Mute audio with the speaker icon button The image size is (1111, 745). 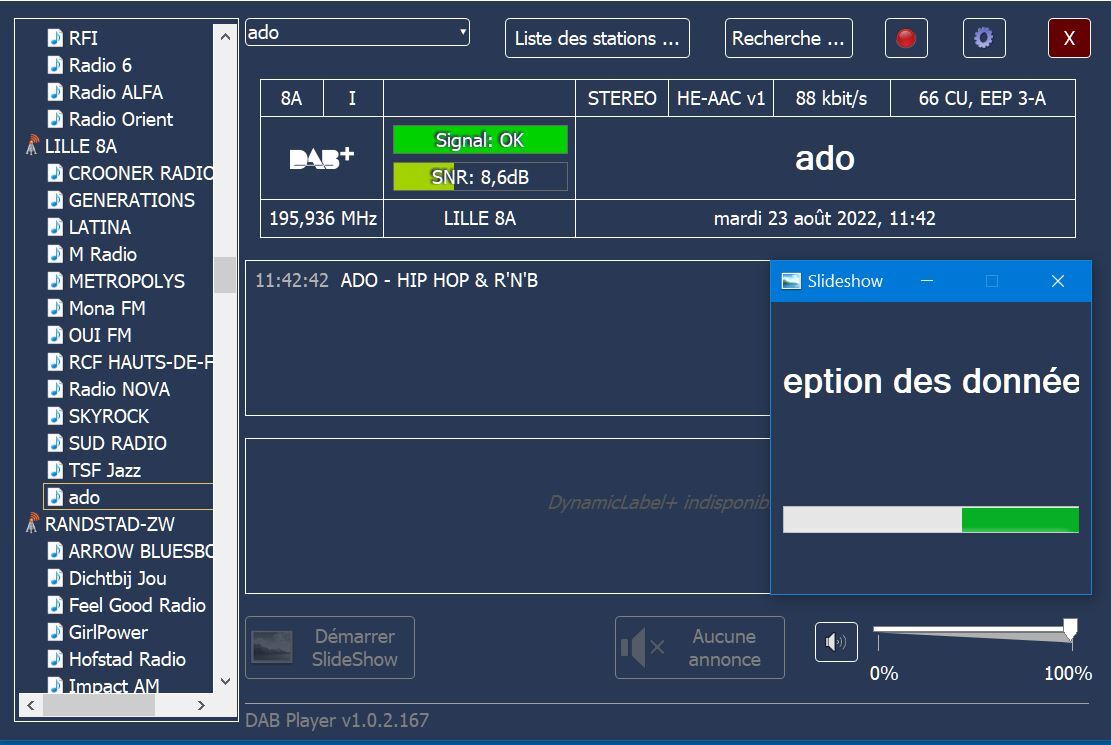[836, 642]
